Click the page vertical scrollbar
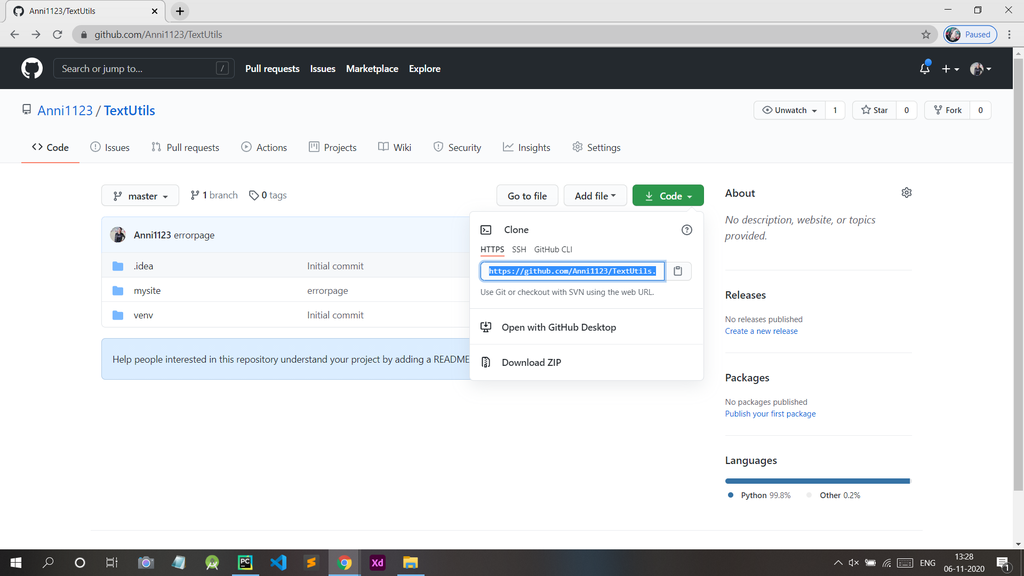 pos(1018,274)
